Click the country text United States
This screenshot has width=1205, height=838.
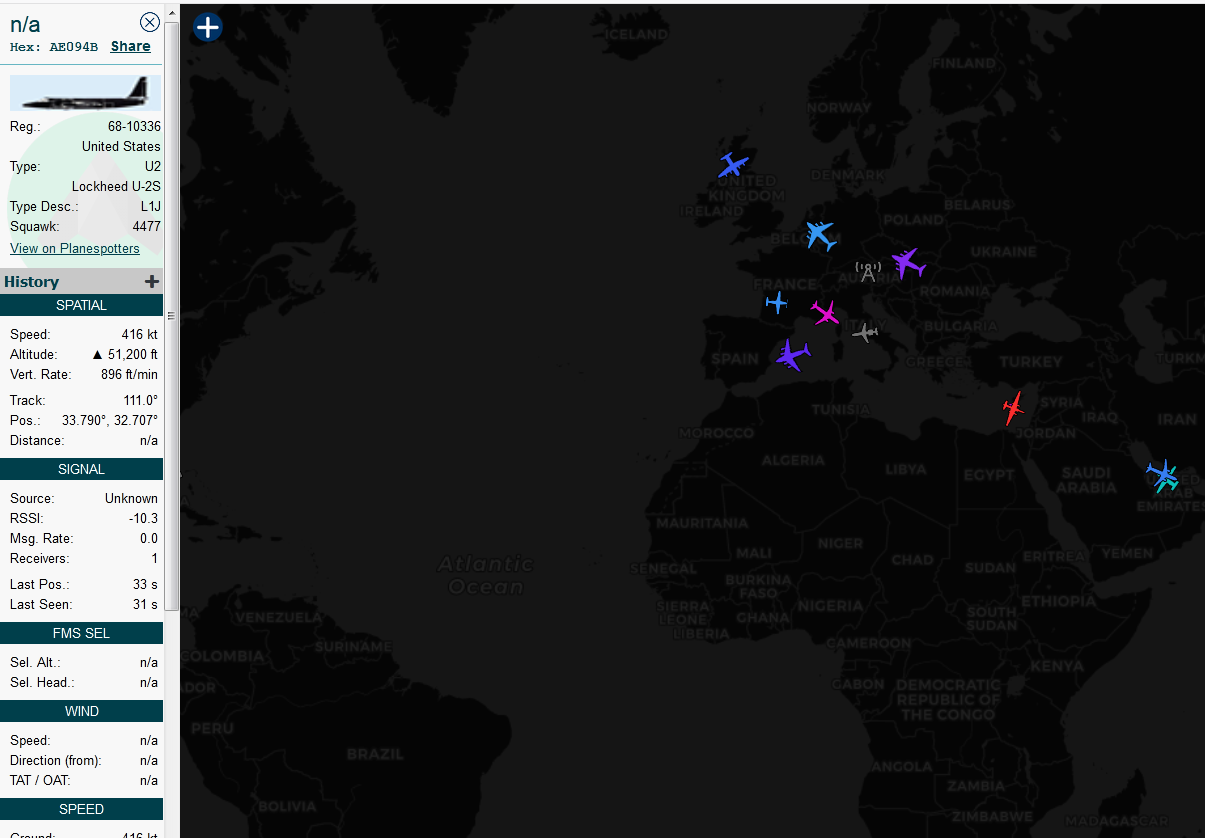(121, 146)
